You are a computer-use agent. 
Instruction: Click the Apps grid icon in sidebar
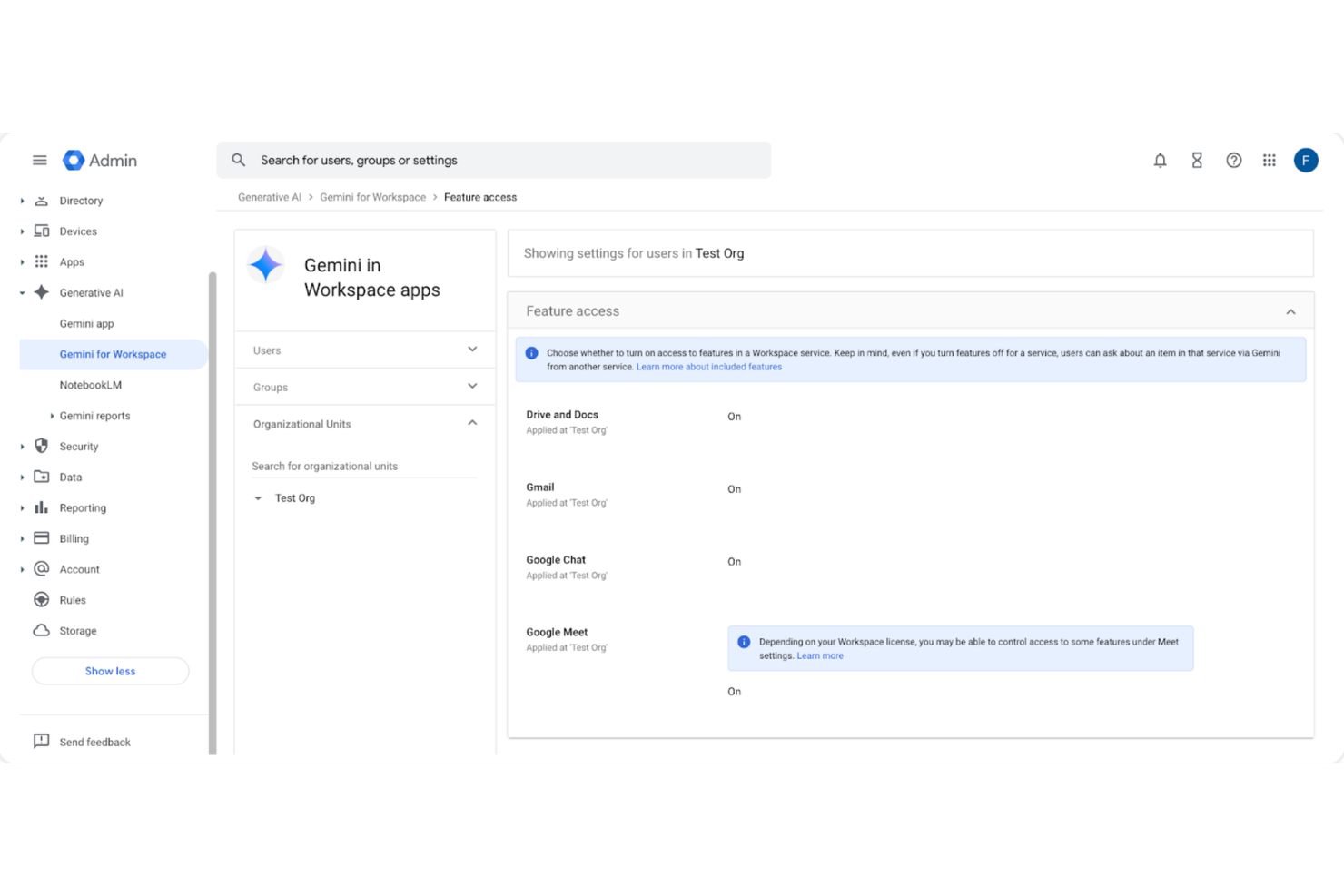tap(42, 262)
